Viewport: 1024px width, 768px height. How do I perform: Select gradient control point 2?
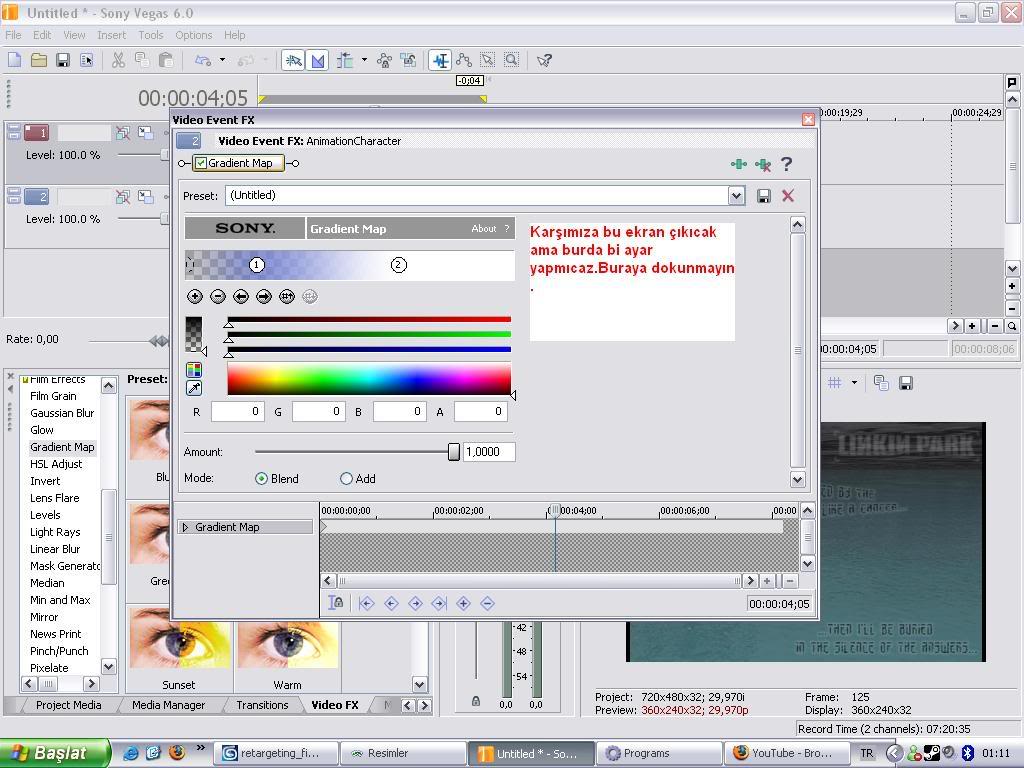pos(398,264)
